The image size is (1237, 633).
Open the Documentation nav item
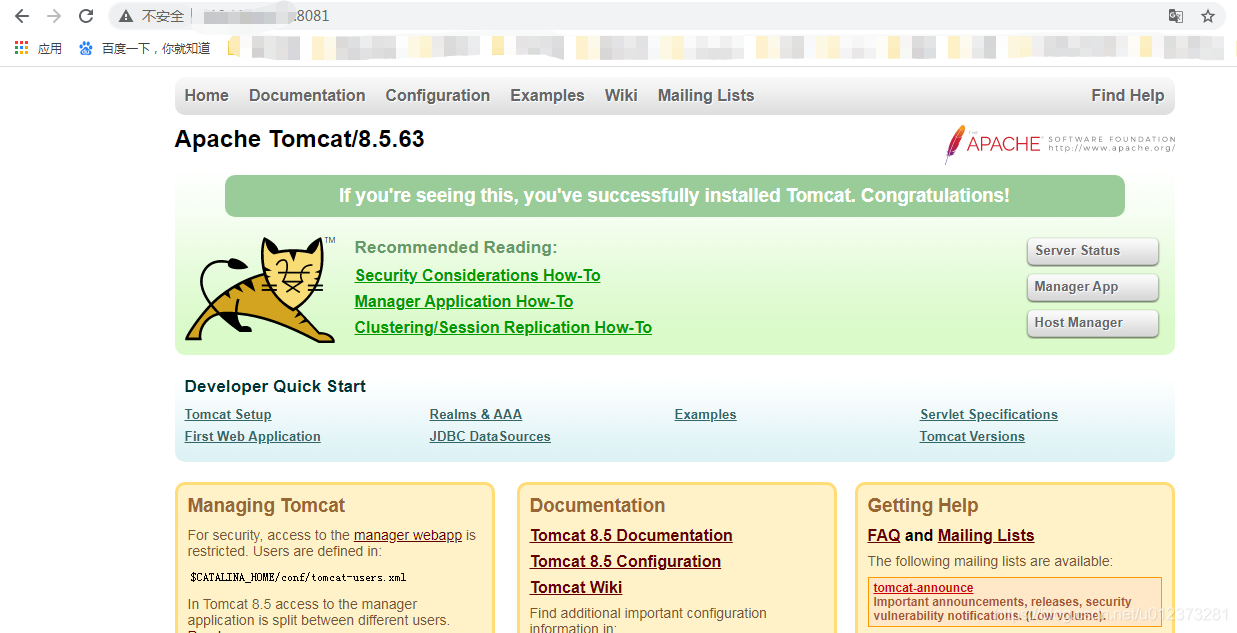pos(307,96)
